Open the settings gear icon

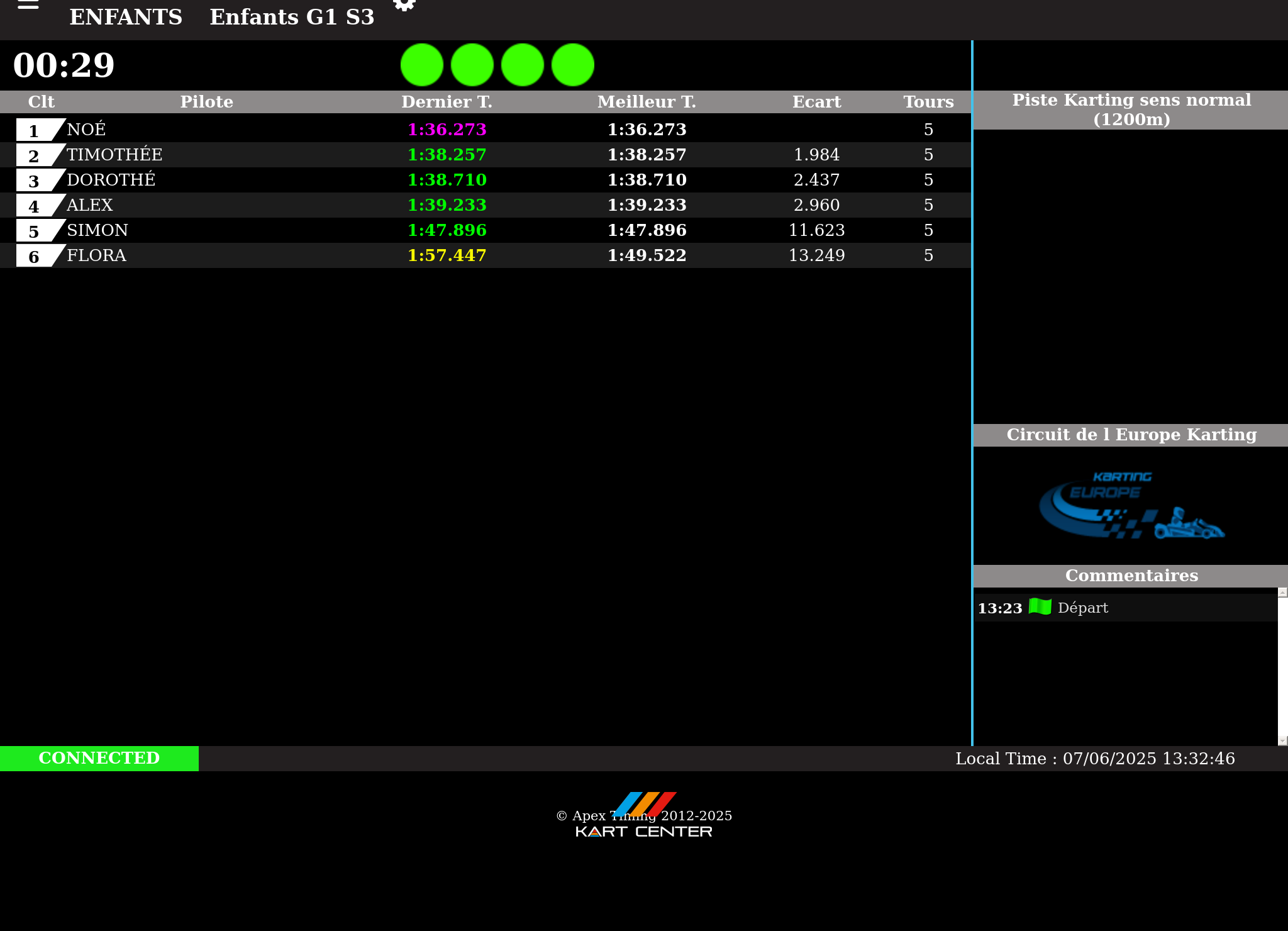click(404, 4)
